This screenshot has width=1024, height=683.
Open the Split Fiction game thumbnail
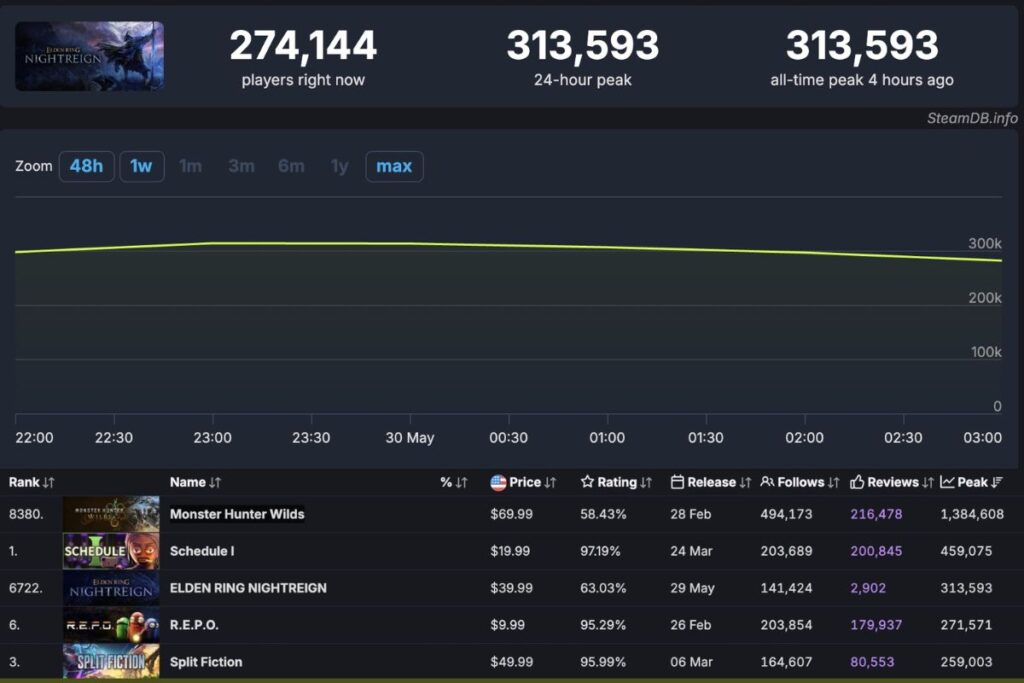111,661
